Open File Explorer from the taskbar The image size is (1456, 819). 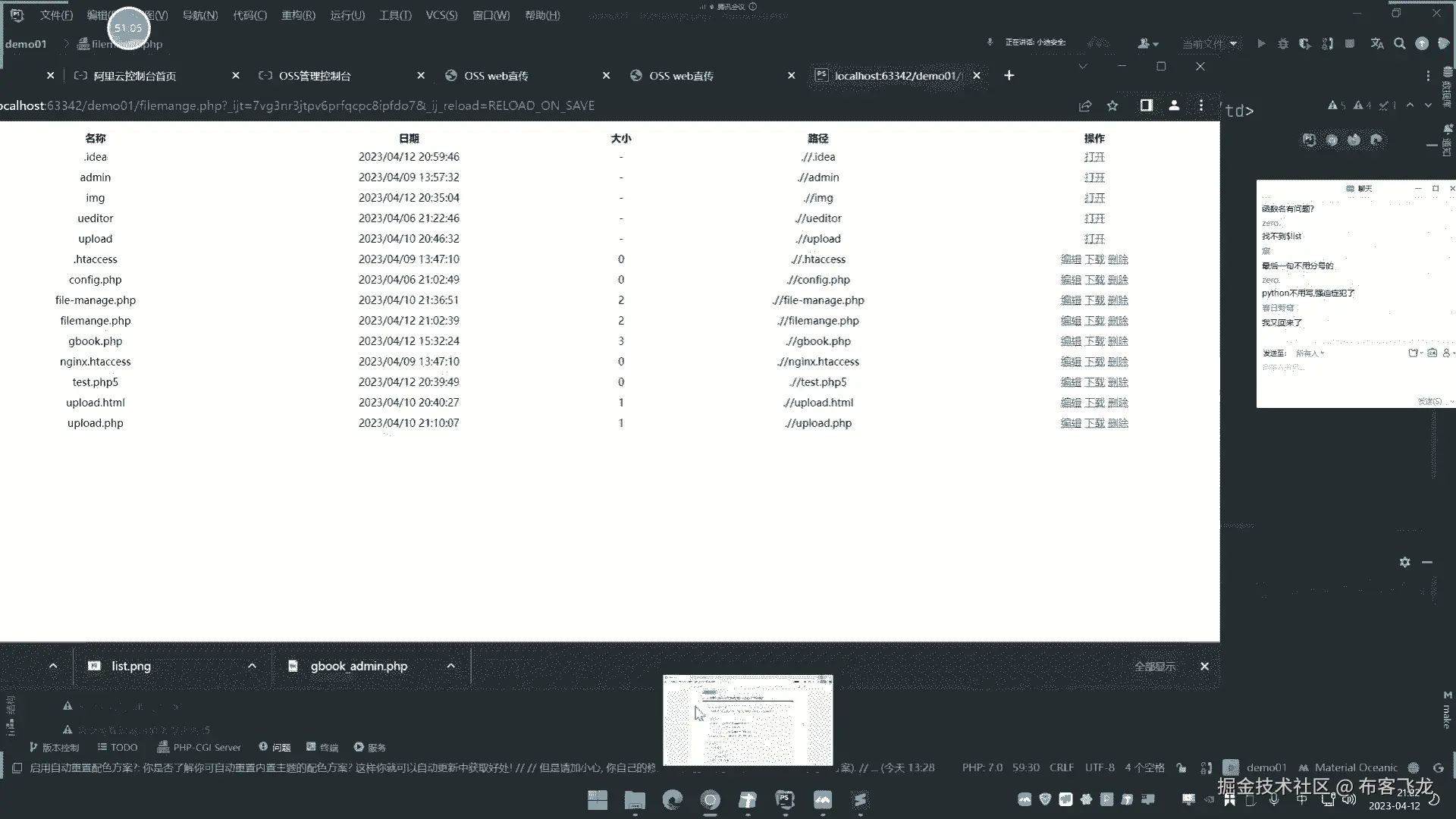[x=635, y=800]
